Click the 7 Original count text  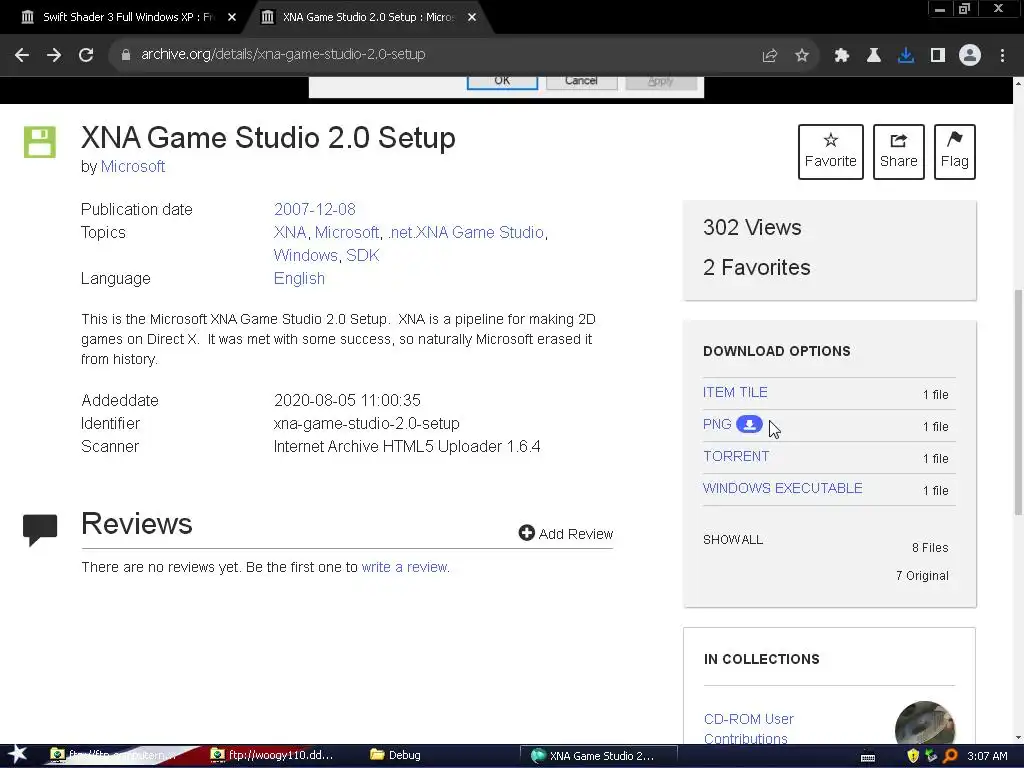pyautogui.click(x=922, y=576)
